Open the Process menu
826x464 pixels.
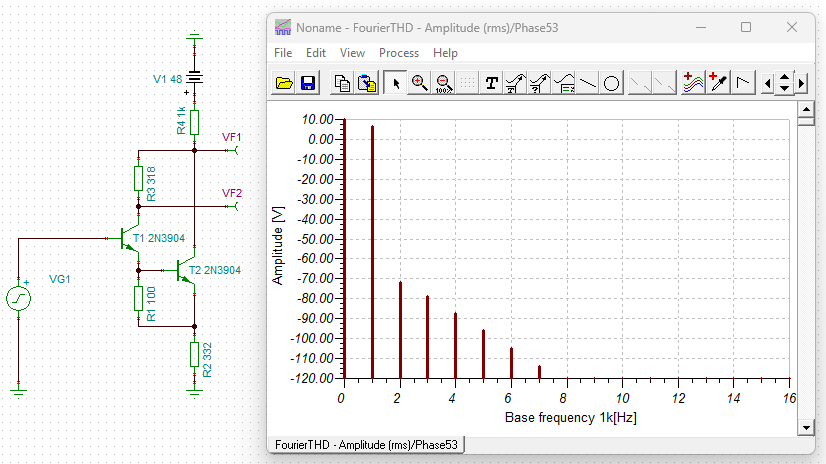(399, 53)
